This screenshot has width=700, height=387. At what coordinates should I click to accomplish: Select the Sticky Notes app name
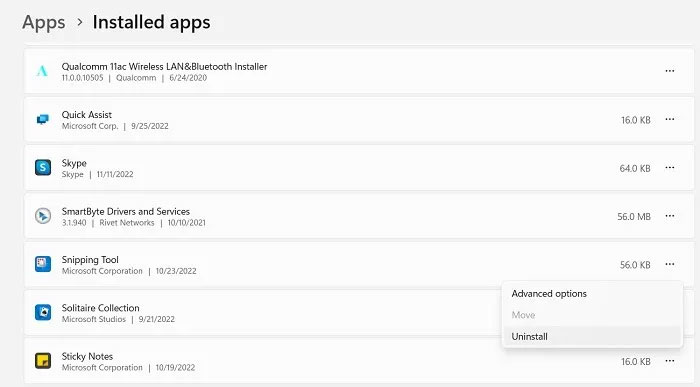[87, 356]
